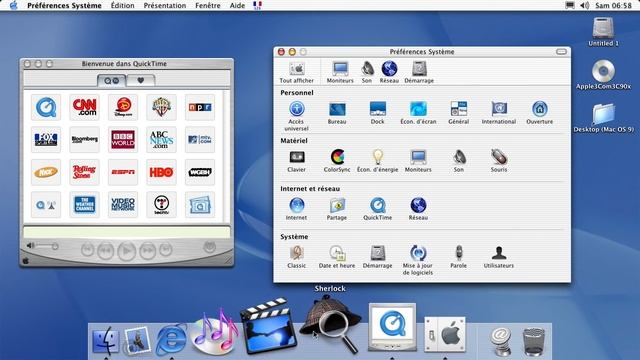Screen dimensions: 640x360
Task: Click QuickTime skip to start button
Action: point(87,249)
